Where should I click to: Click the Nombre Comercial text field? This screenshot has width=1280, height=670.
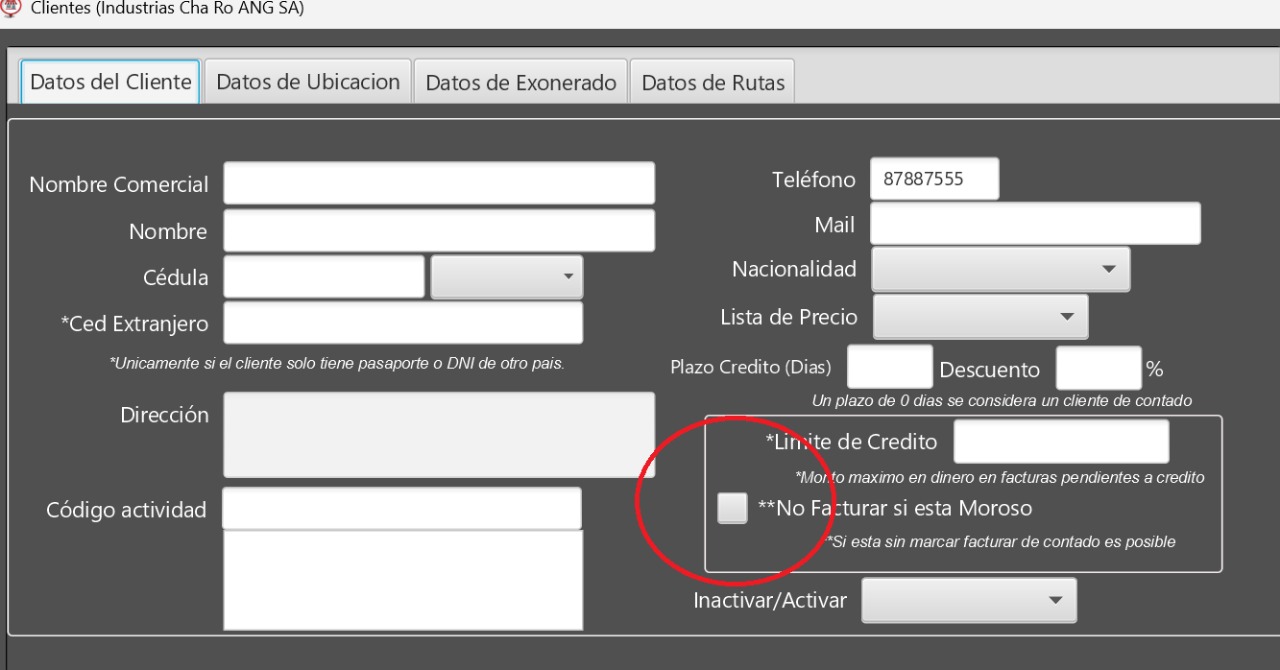[439, 184]
